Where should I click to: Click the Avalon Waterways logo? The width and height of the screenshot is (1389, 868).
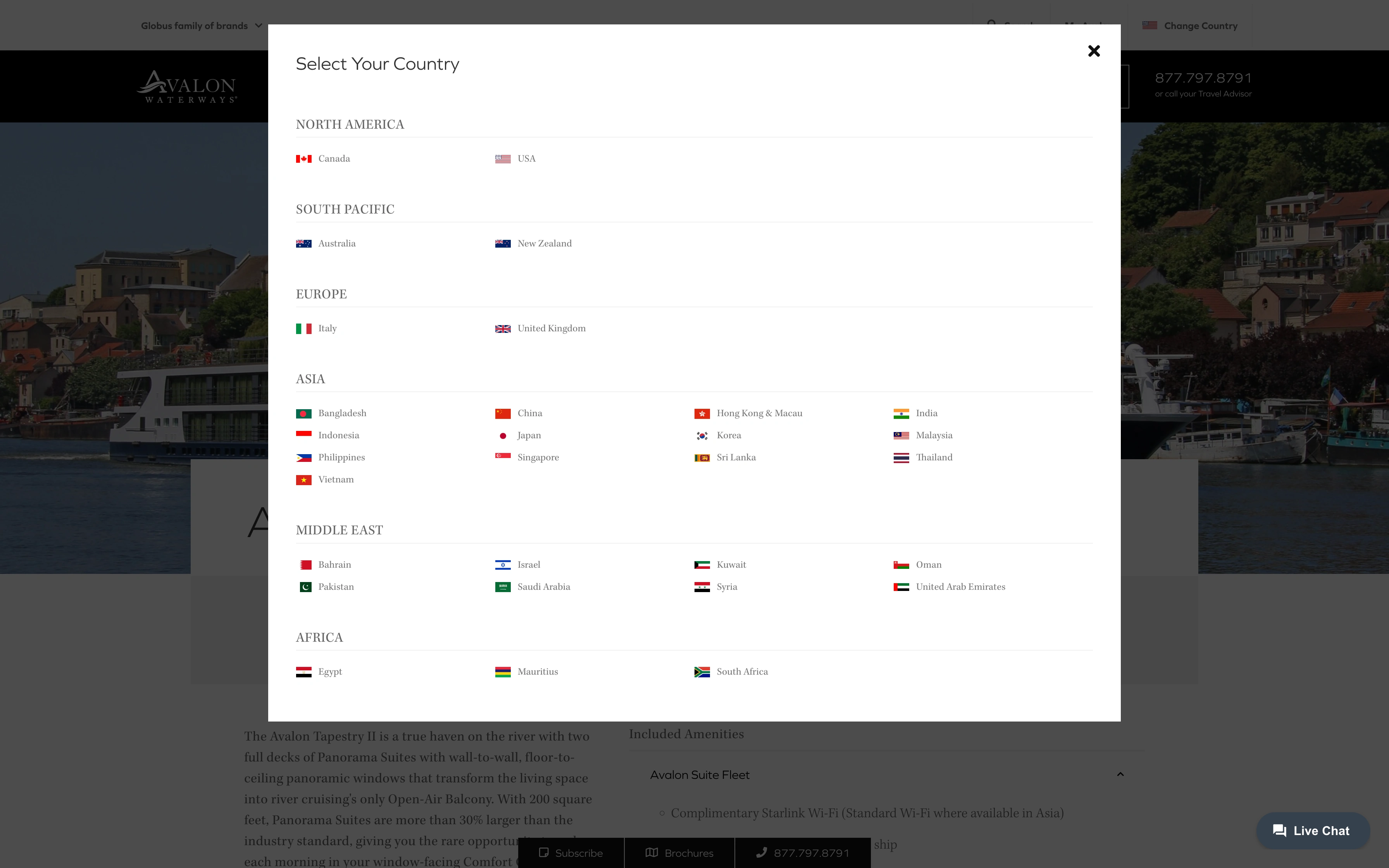pyautogui.click(x=187, y=87)
